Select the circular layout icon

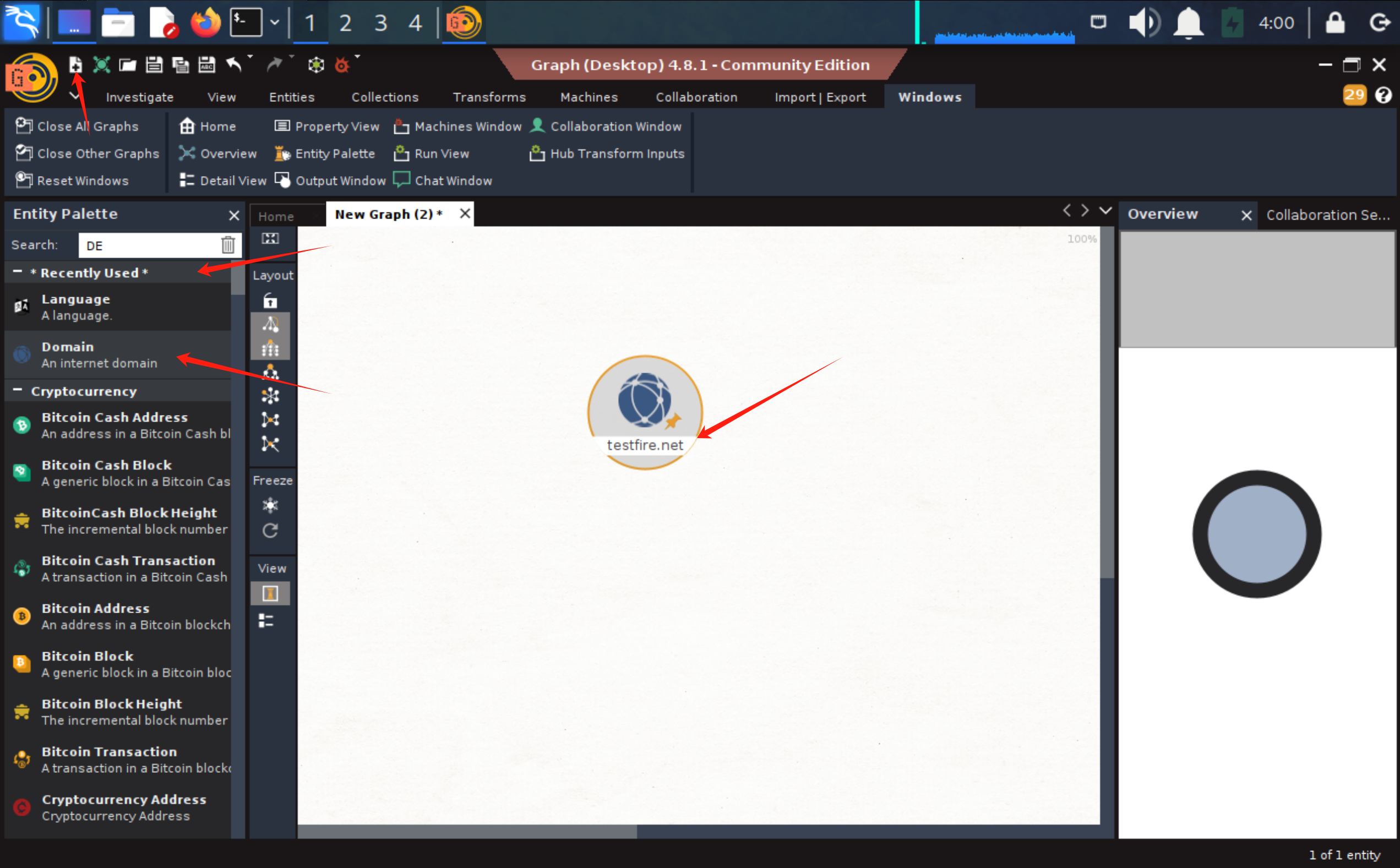click(270, 396)
